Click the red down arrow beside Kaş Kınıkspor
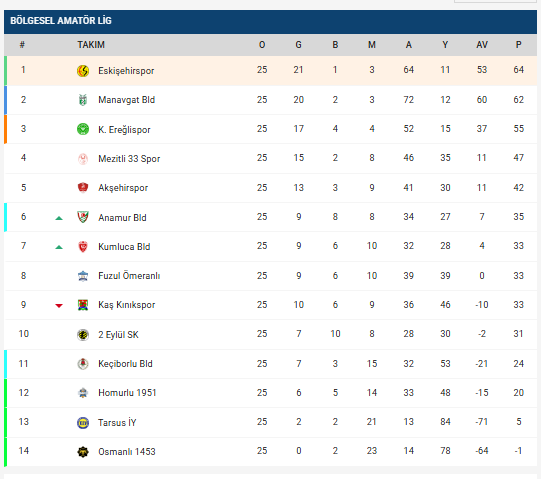The image size is (541, 479). (x=59, y=306)
